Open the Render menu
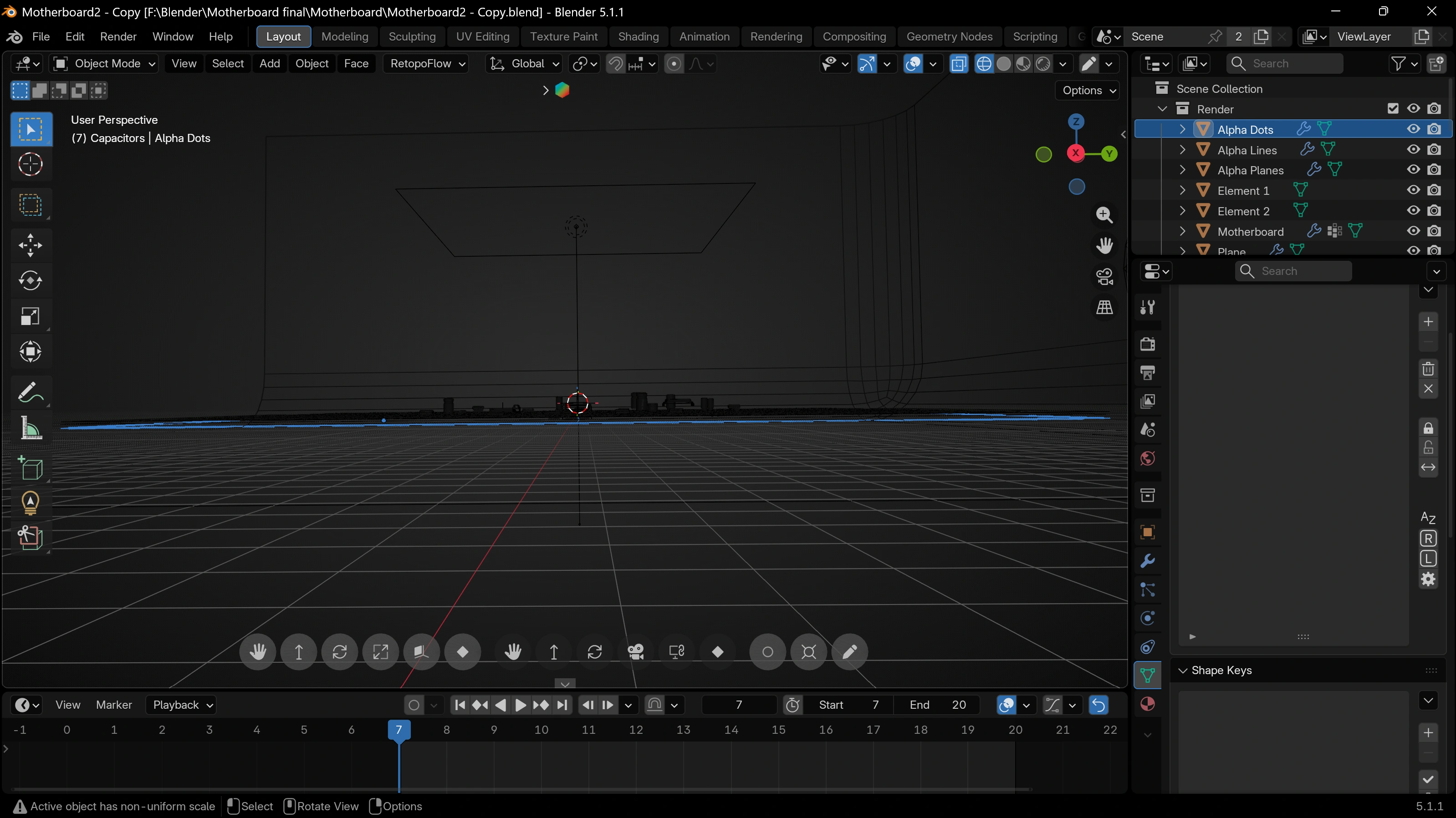The width and height of the screenshot is (1456, 818). click(x=118, y=37)
